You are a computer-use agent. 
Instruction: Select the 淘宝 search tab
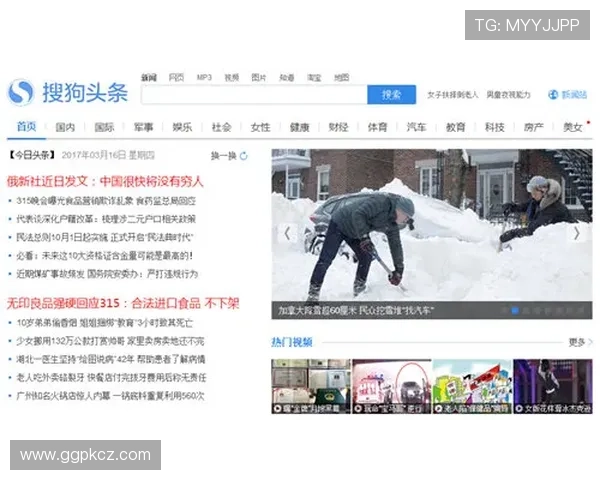coord(314,77)
